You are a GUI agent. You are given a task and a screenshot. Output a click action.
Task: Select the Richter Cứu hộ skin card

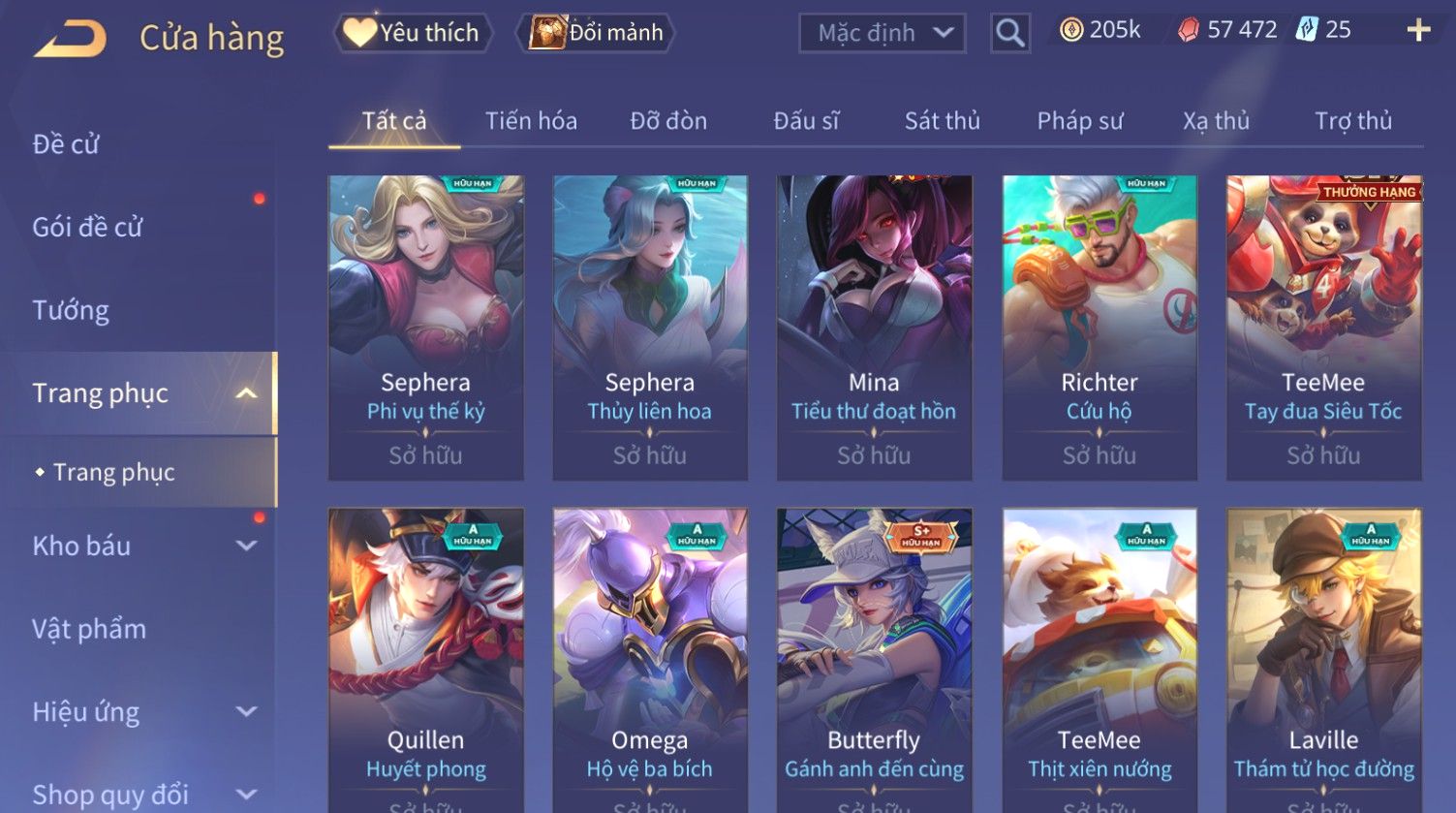point(1099,328)
